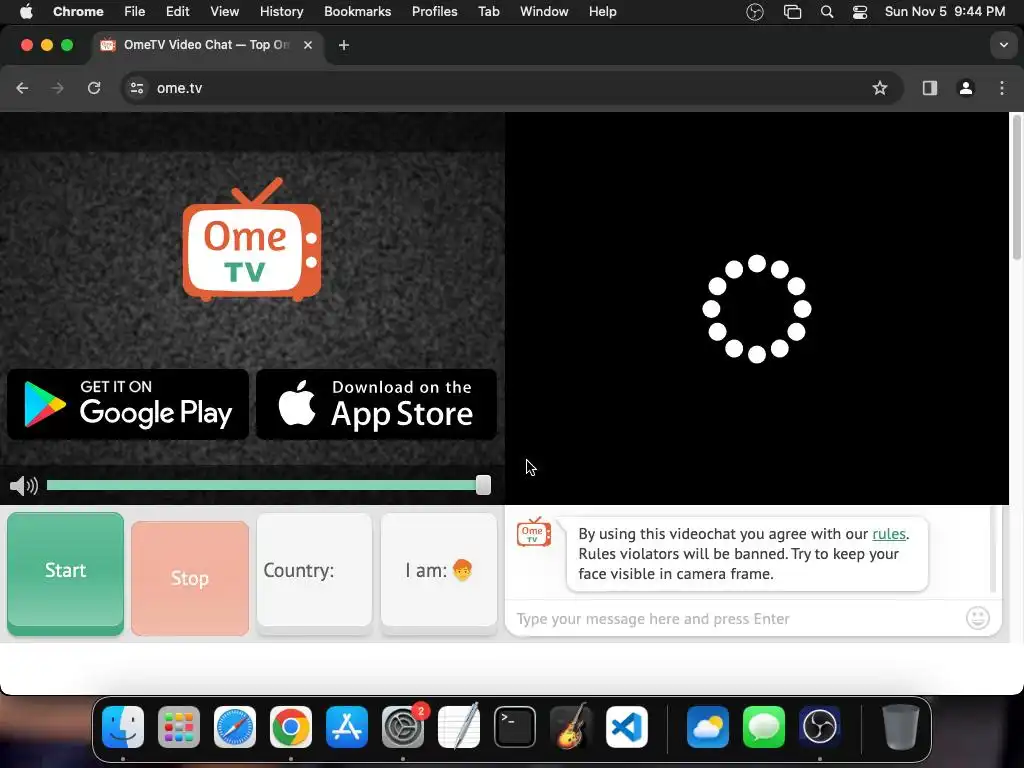Open the View menu
The image size is (1024, 768).
(225, 12)
